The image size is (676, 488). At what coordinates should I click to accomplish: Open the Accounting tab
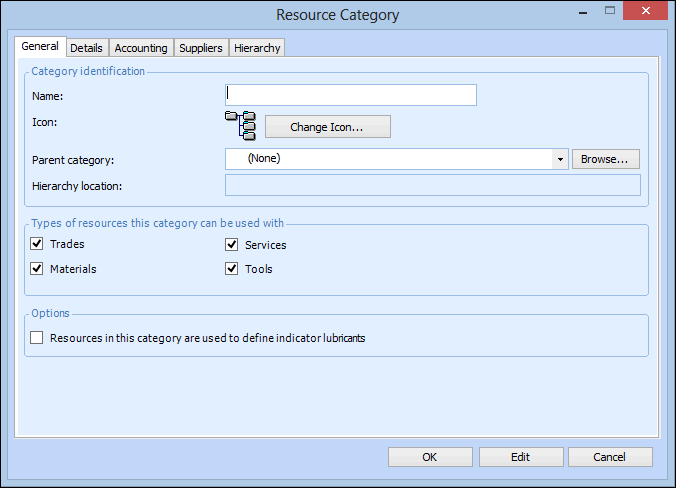point(141,48)
